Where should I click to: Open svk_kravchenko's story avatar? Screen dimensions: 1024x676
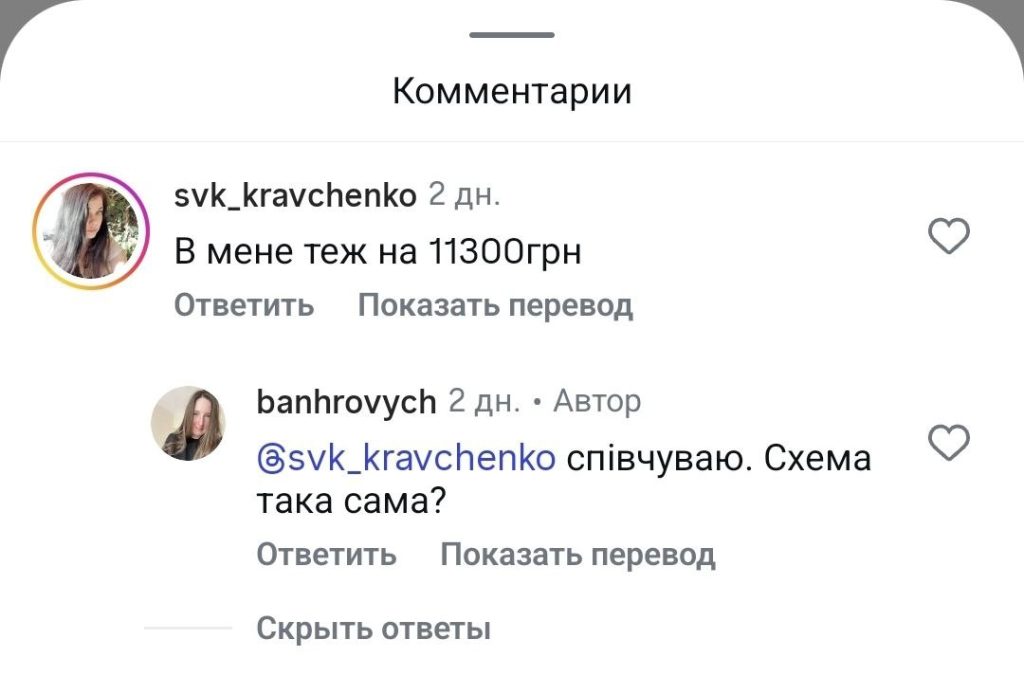90,231
